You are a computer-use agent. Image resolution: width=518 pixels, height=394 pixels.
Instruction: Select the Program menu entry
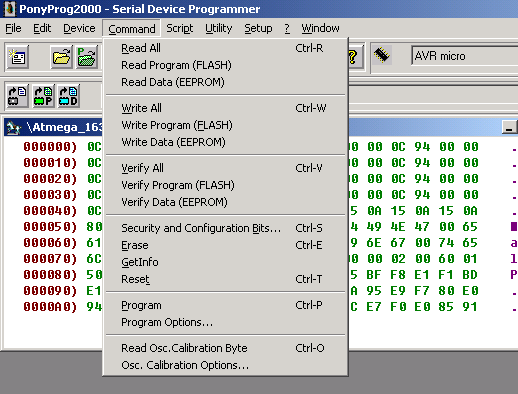pyautogui.click(x=226, y=305)
